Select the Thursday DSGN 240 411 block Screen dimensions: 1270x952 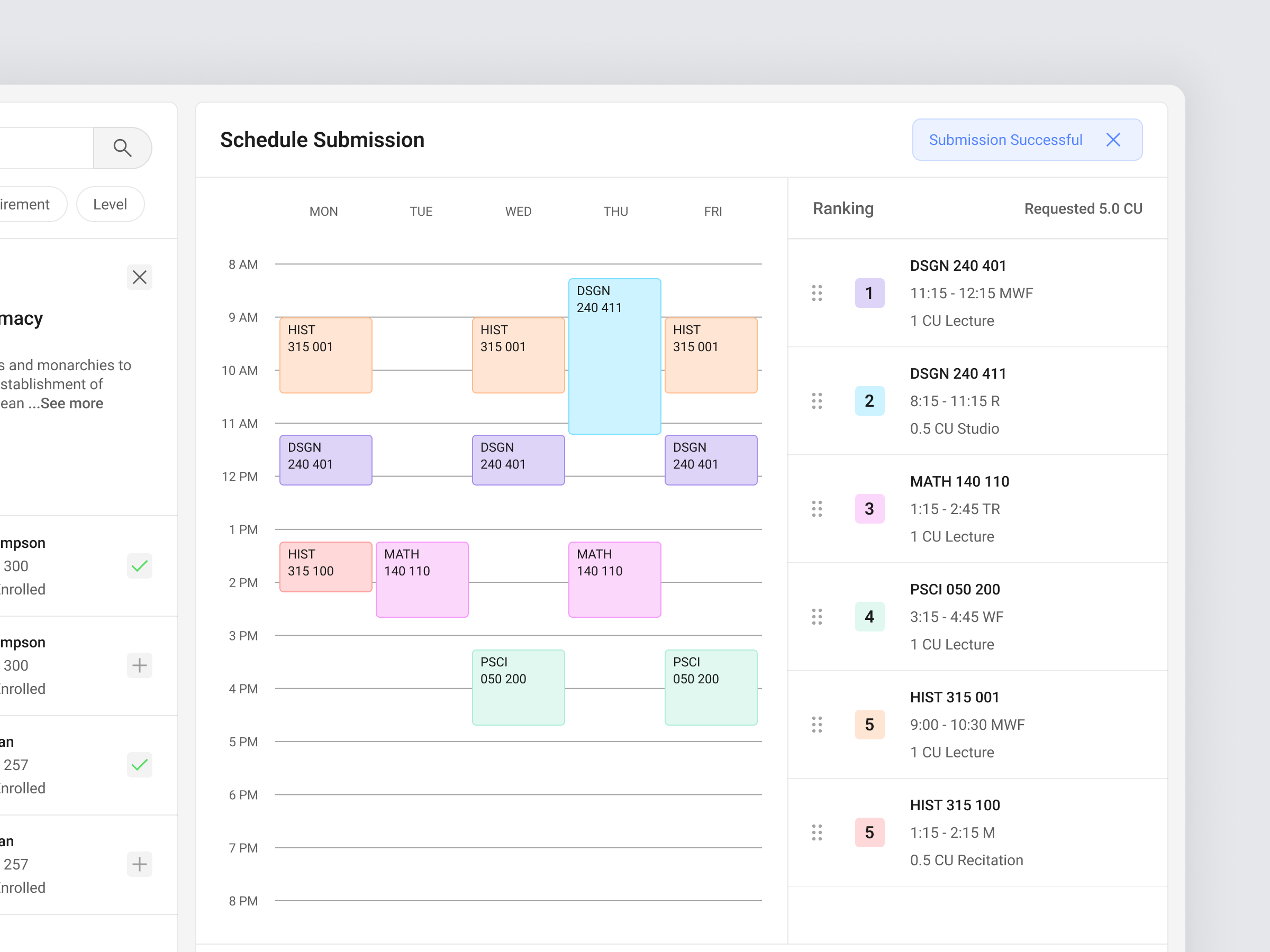[614, 356]
